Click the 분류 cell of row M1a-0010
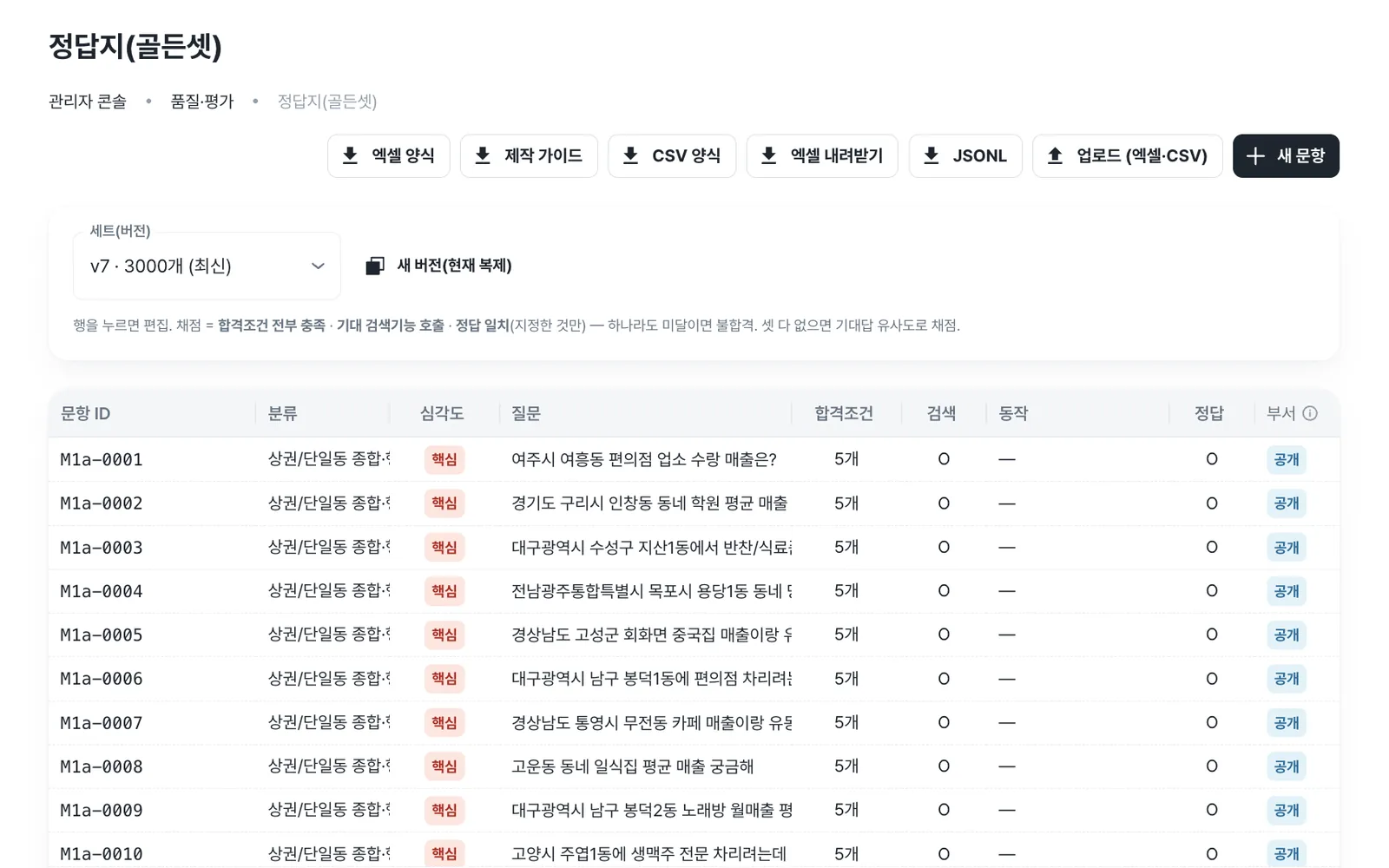This screenshot has width=1389, height=868. pyautogui.click(x=329, y=854)
